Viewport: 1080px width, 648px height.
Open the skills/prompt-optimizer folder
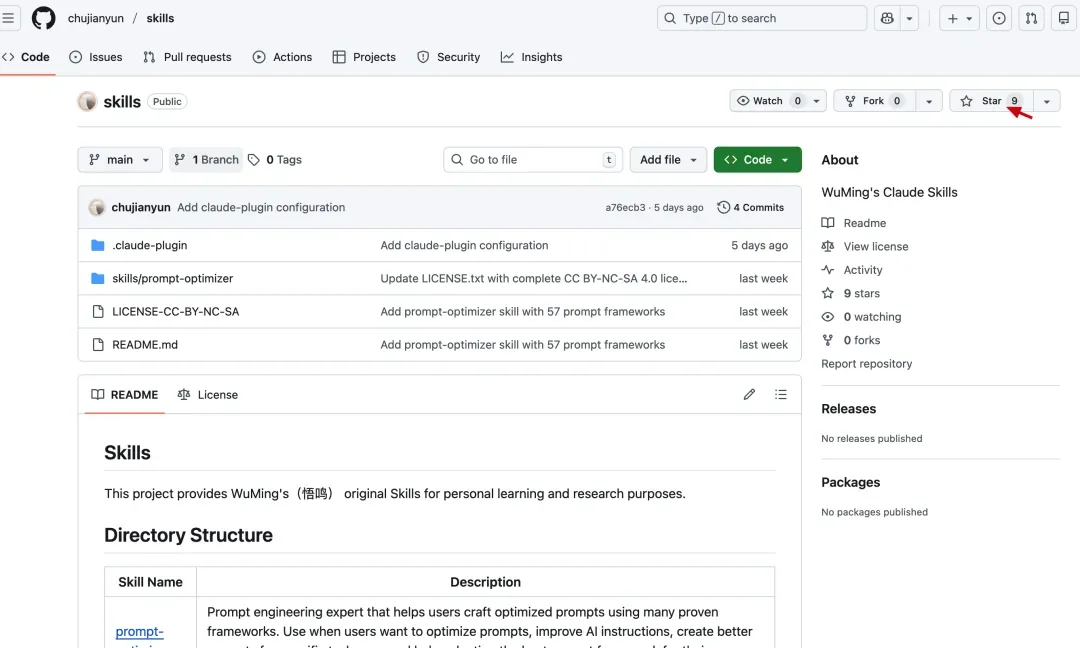point(172,278)
